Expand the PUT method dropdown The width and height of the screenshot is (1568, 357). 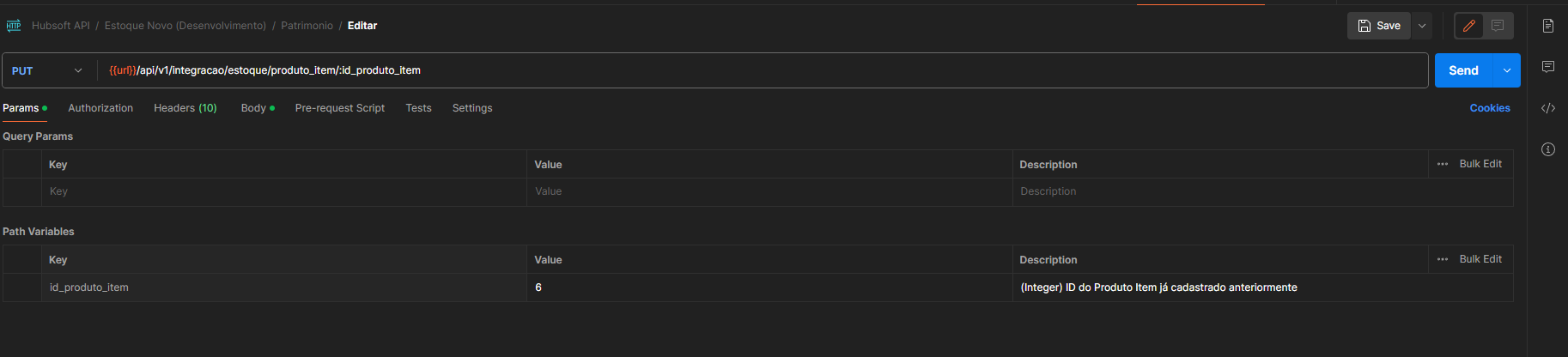click(x=47, y=70)
